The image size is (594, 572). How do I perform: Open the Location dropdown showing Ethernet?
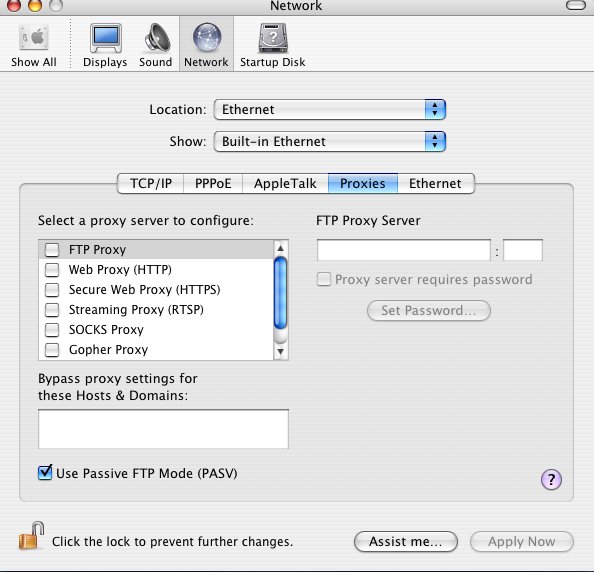(330, 110)
